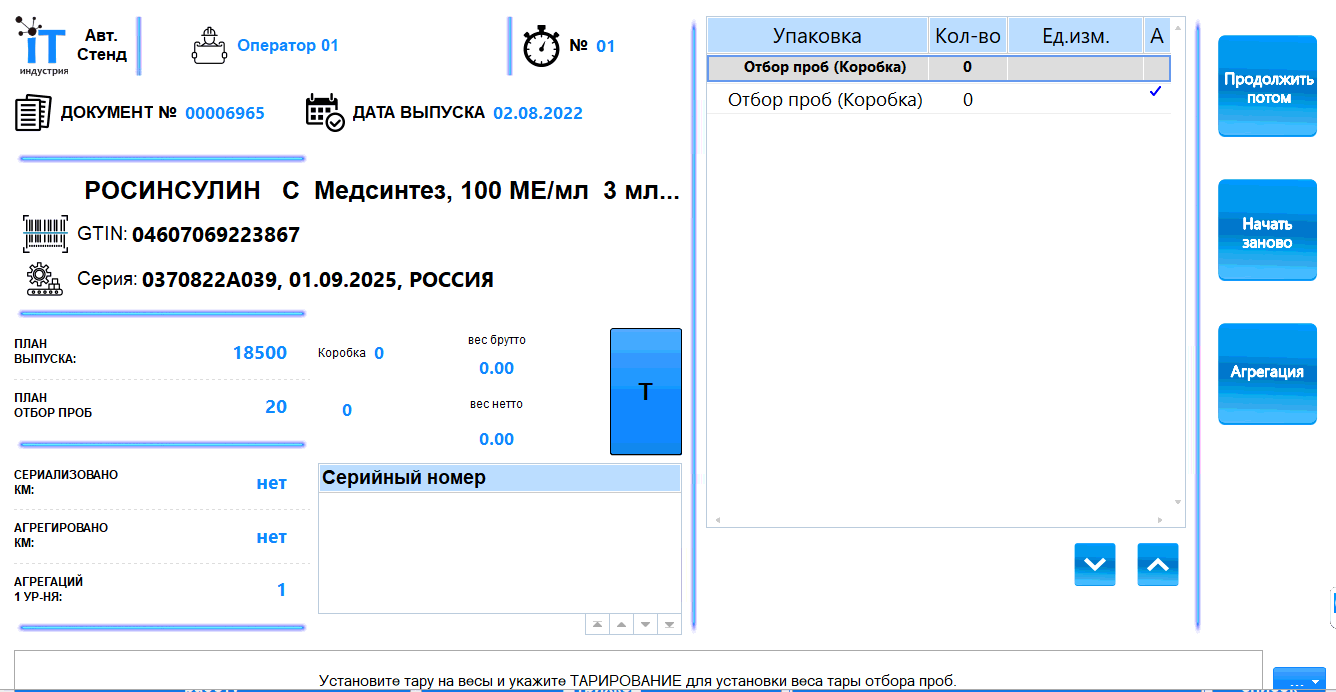This screenshot has height=692, width=1336.
Task: Jump to last serial number arrow
Action: [x=669, y=624]
